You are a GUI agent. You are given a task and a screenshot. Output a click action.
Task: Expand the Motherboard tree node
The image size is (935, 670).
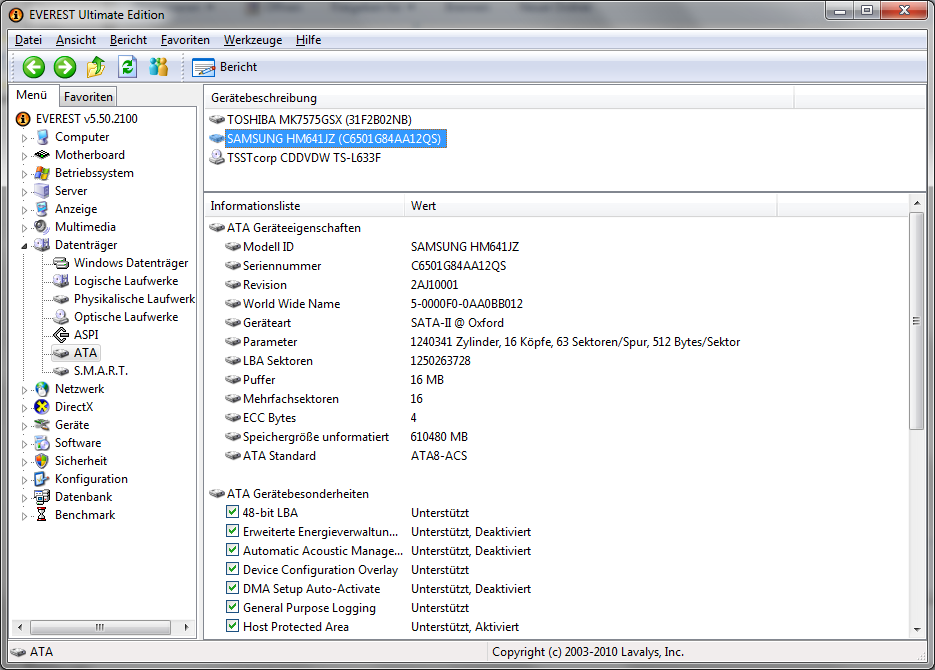point(24,156)
